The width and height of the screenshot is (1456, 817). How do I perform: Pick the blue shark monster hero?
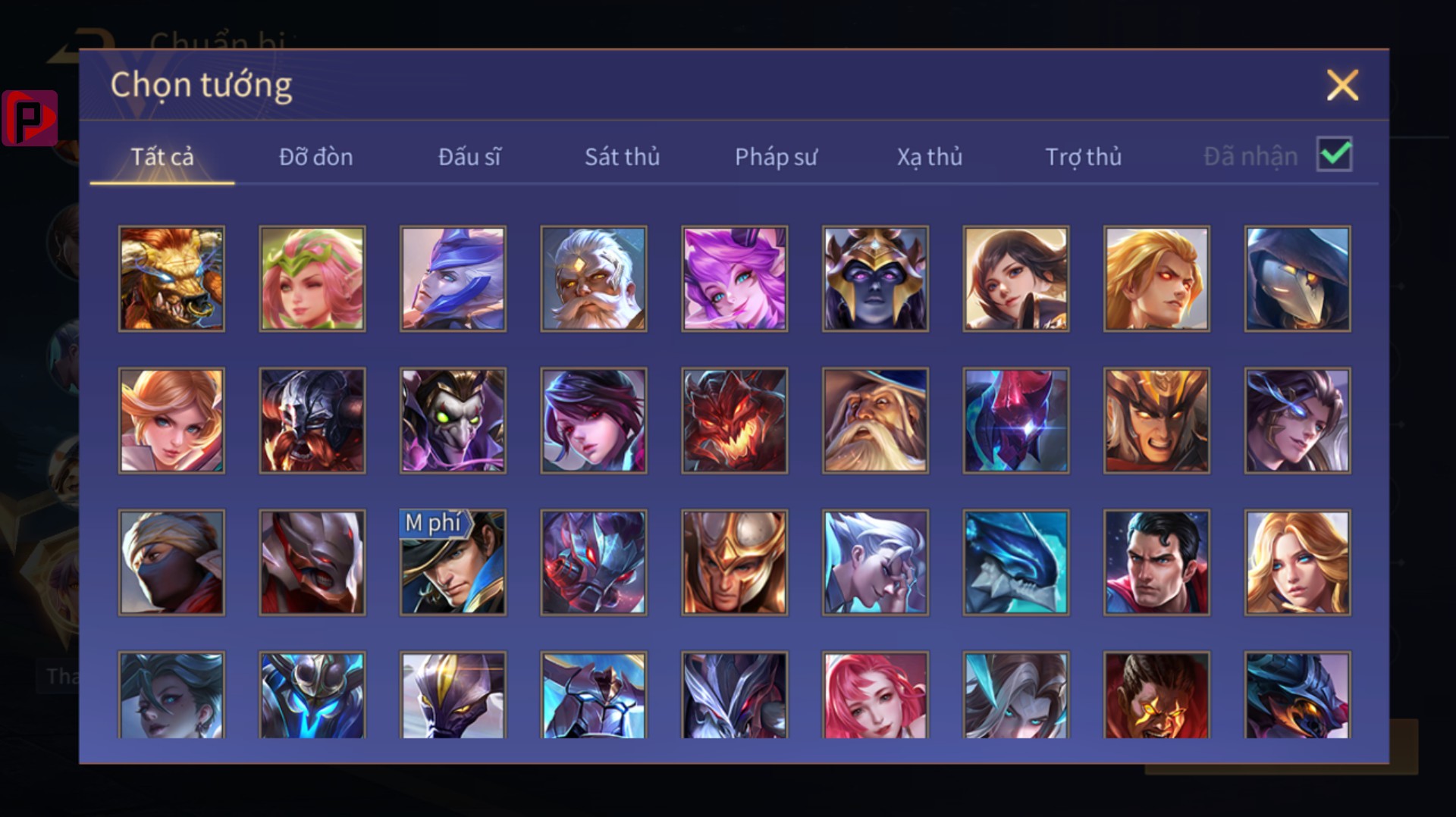click(1016, 562)
